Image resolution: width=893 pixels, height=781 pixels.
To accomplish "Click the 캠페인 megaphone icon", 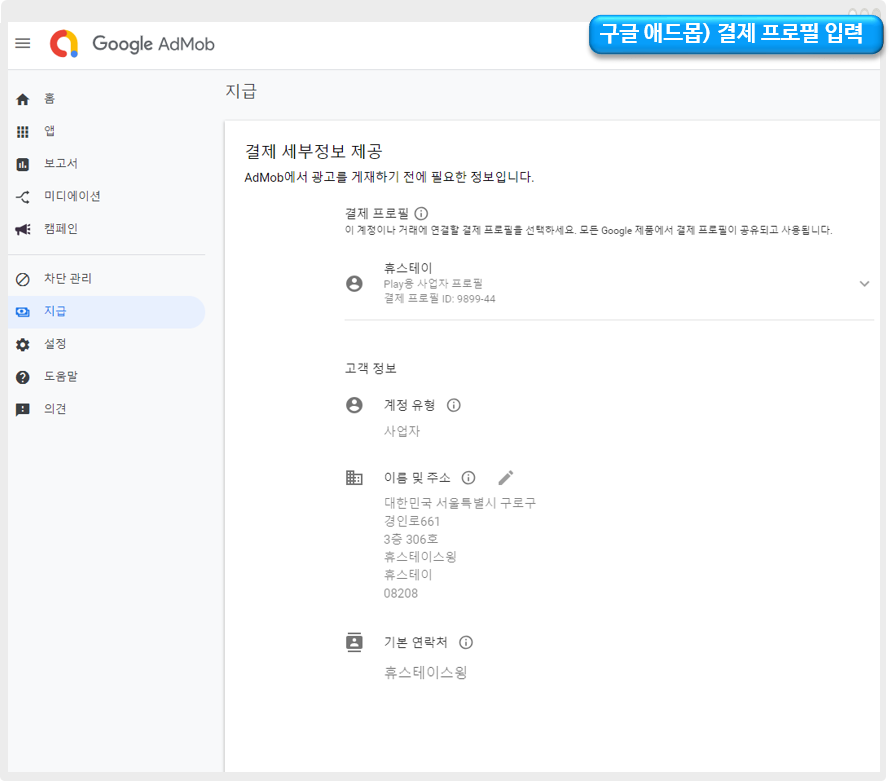I will point(23,229).
